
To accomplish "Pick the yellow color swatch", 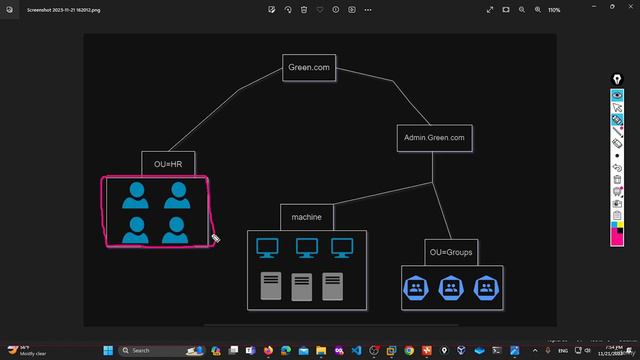I will pos(620,225).
